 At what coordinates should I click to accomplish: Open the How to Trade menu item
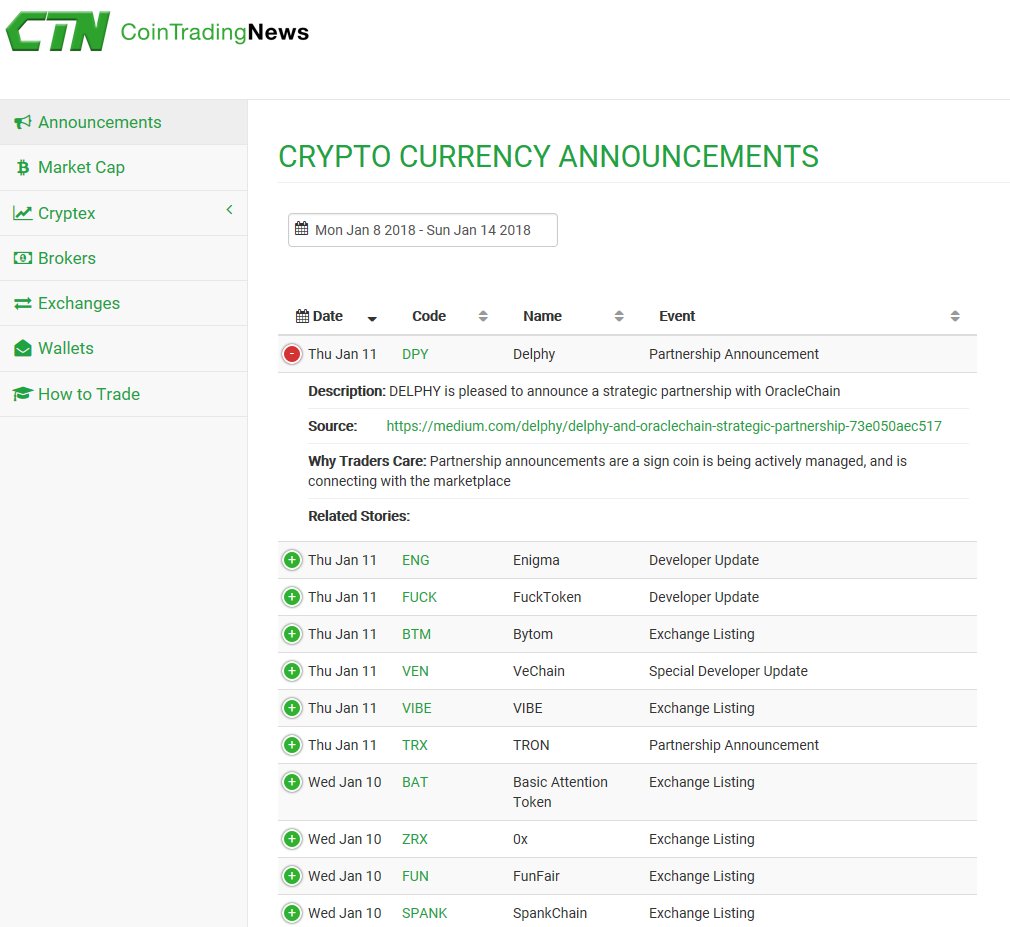point(124,394)
